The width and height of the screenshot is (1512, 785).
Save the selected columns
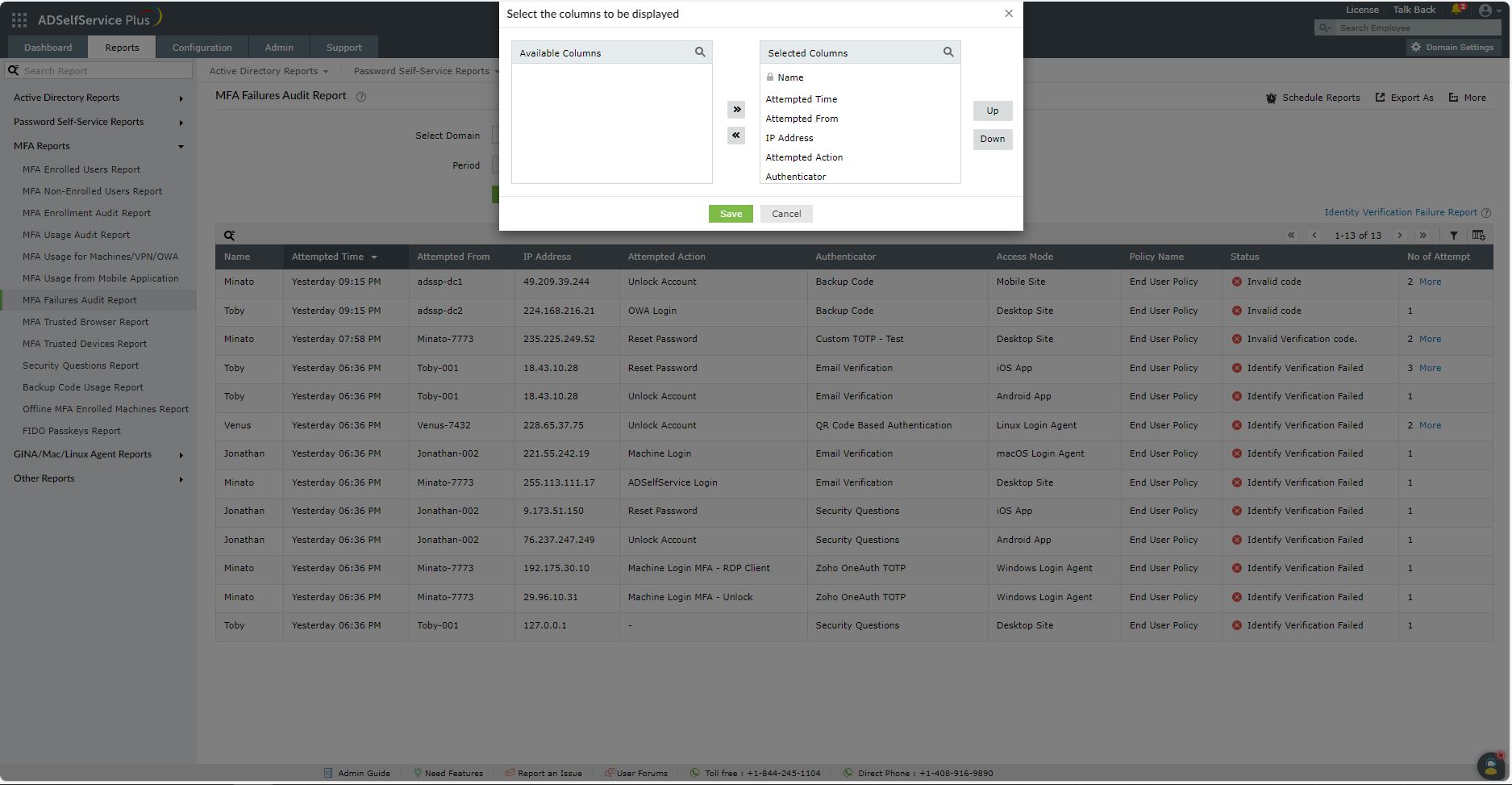click(731, 214)
